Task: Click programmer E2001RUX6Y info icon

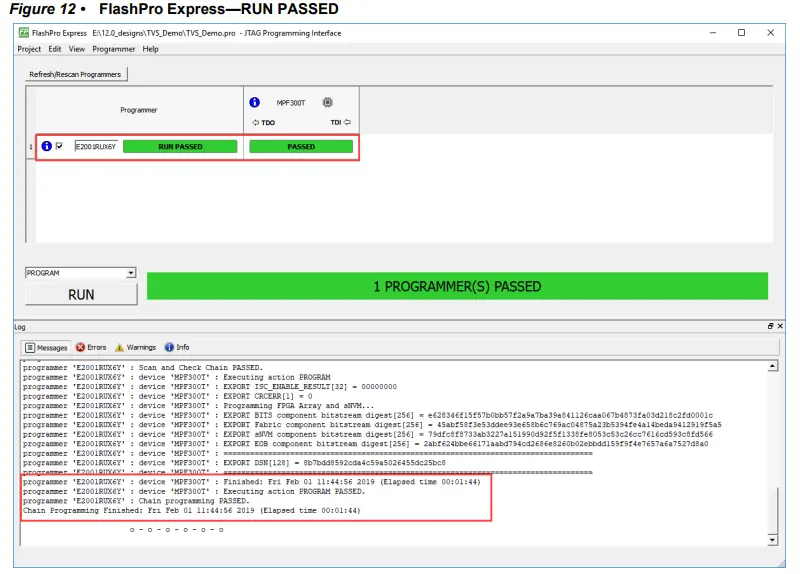Action: [x=46, y=146]
